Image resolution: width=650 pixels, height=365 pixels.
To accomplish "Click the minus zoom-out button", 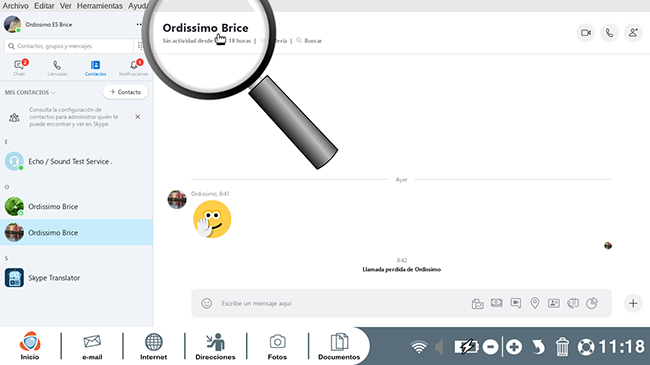I will [490, 347].
